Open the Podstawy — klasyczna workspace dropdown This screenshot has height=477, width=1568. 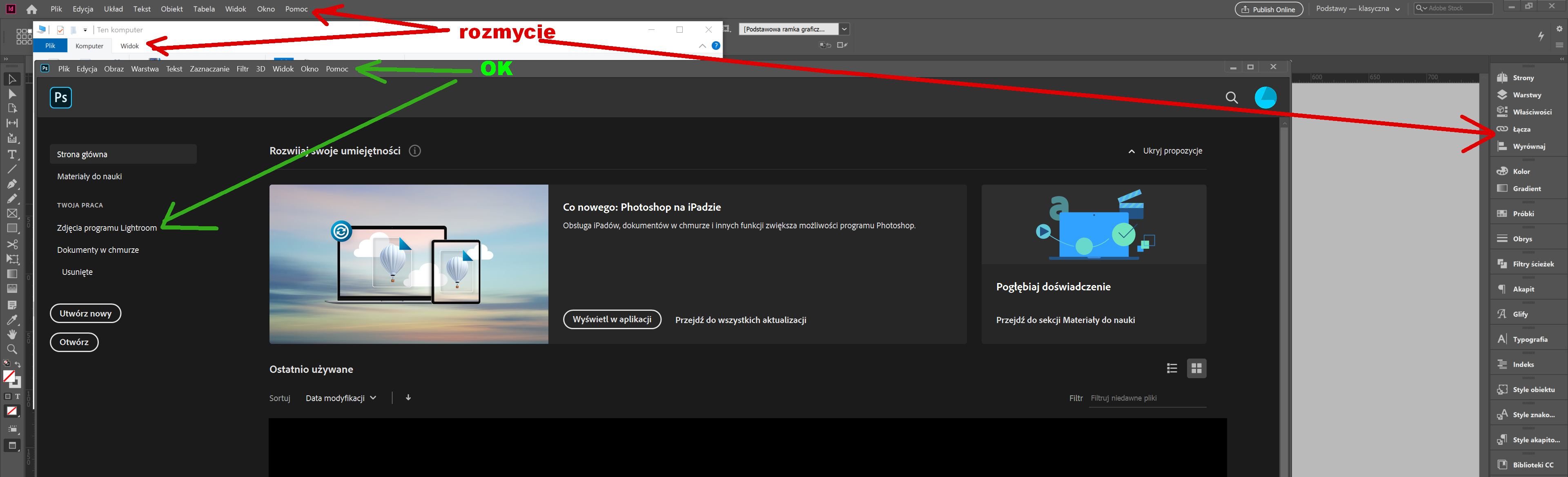point(1357,9)
